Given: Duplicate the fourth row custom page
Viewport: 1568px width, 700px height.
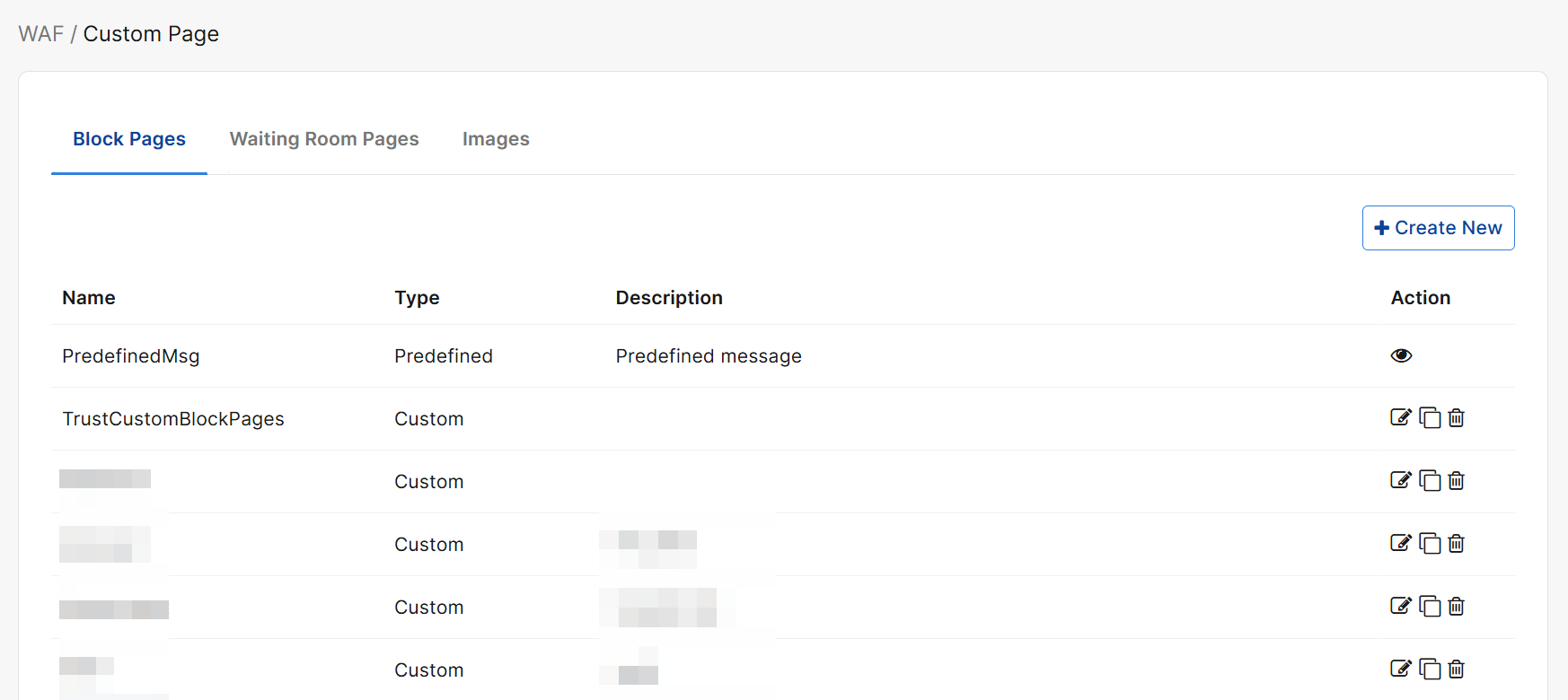Looking at the screenshot, I should click(x=1430, y=544).
